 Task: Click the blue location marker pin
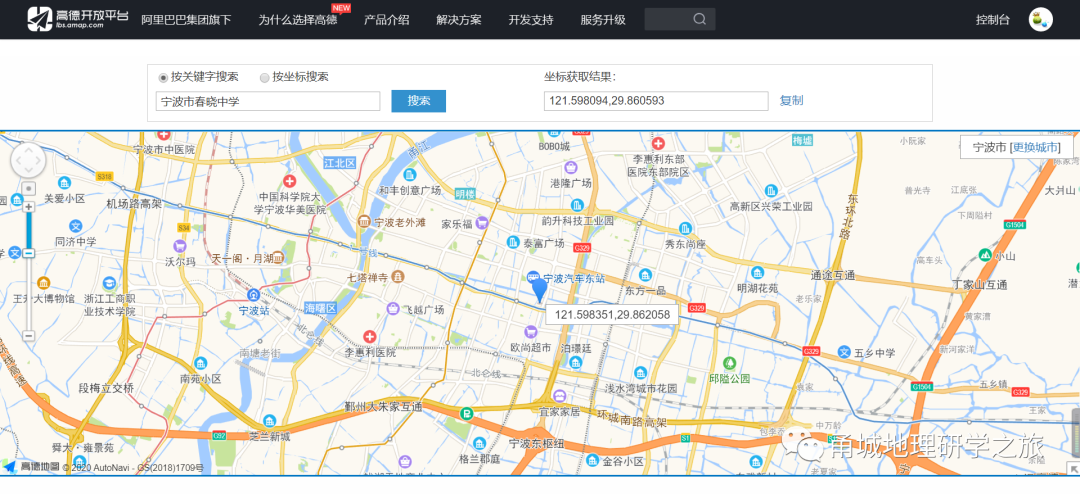tap(539, 290)
